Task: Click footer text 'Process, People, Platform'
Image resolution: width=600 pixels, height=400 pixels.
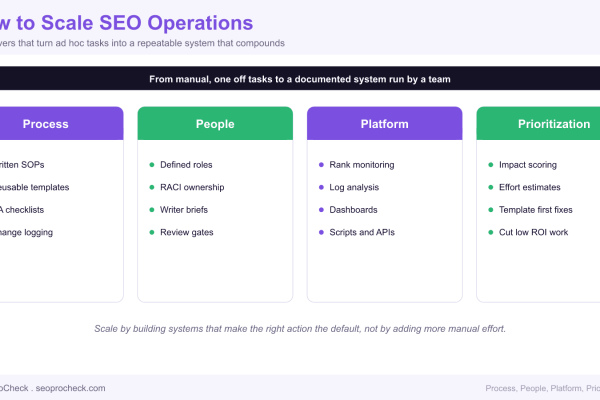Action: click(543, 388)
